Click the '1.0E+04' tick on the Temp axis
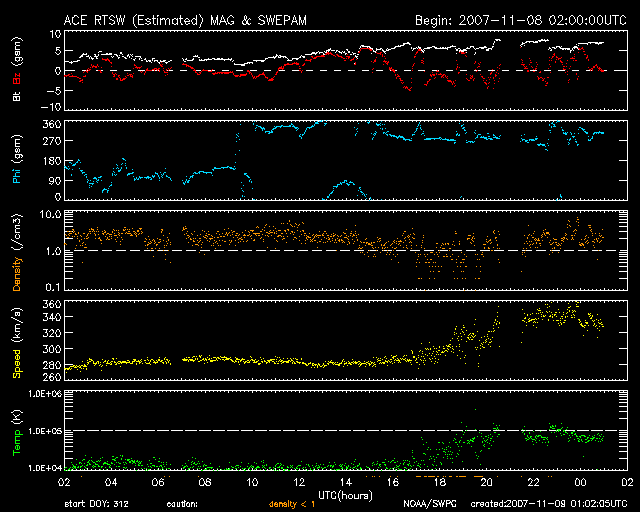 45,468
